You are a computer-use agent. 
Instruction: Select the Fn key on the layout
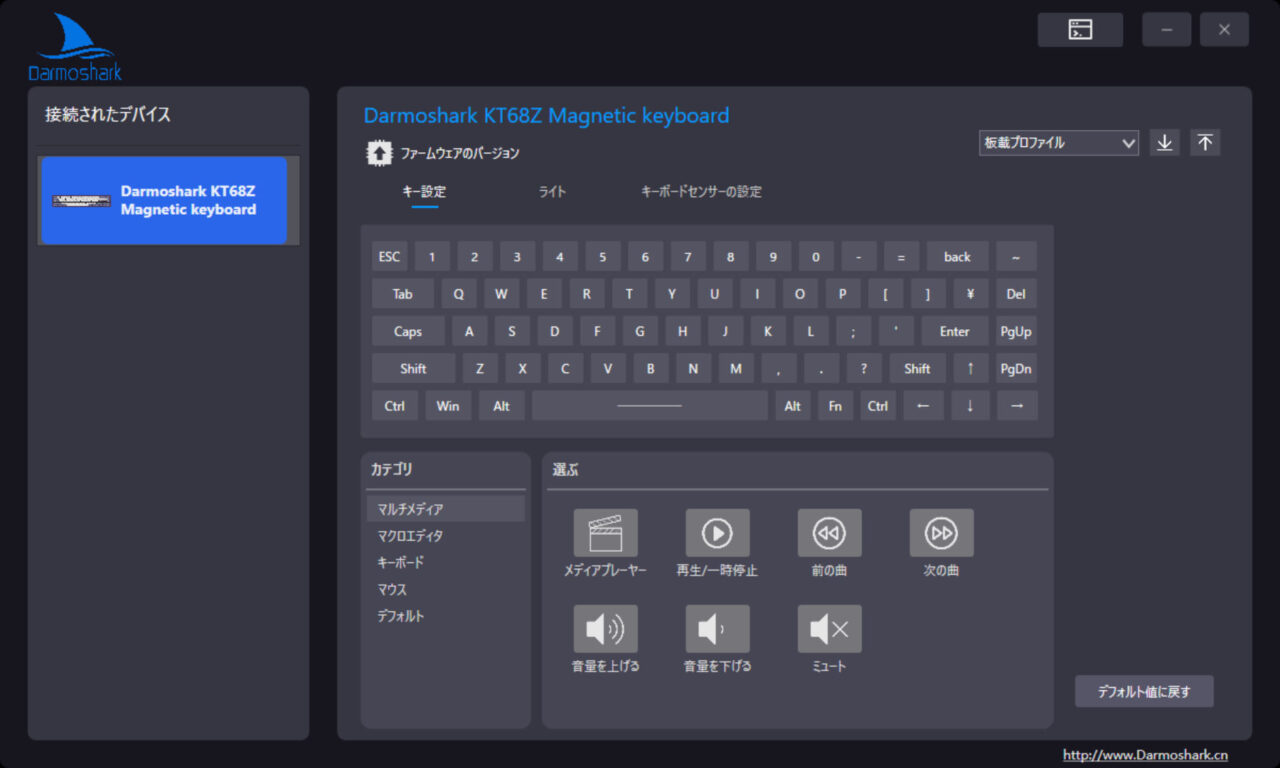[x=835, y=405]
